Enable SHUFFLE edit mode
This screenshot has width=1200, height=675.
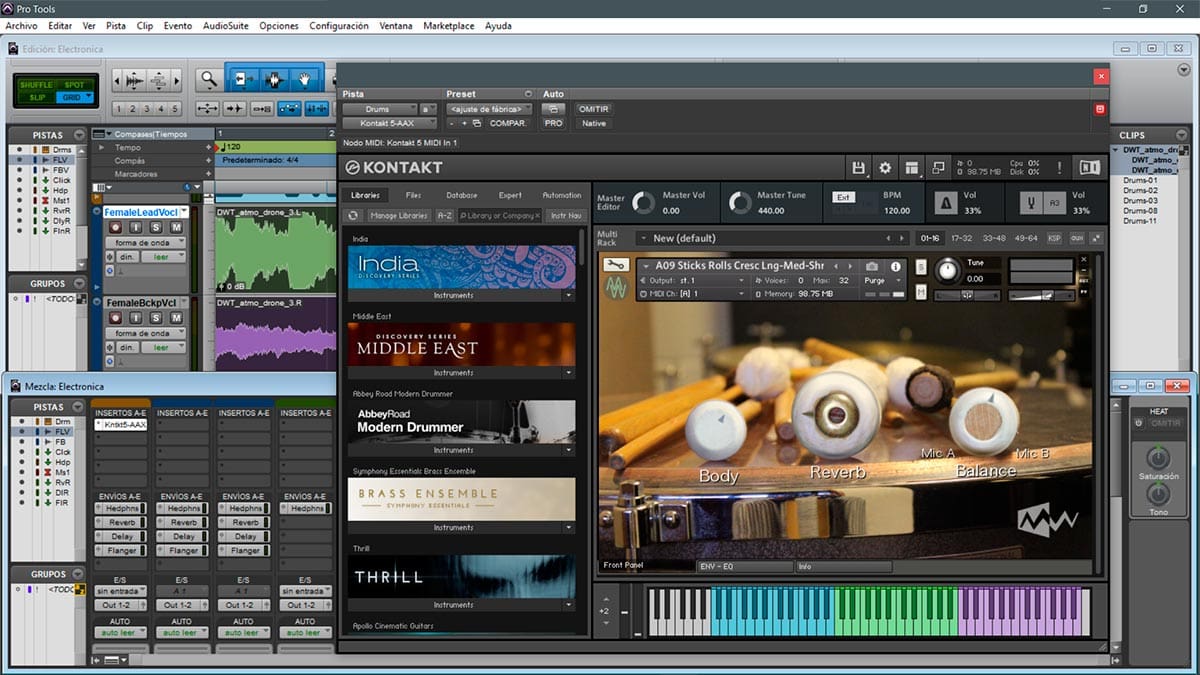pos(36,85)
